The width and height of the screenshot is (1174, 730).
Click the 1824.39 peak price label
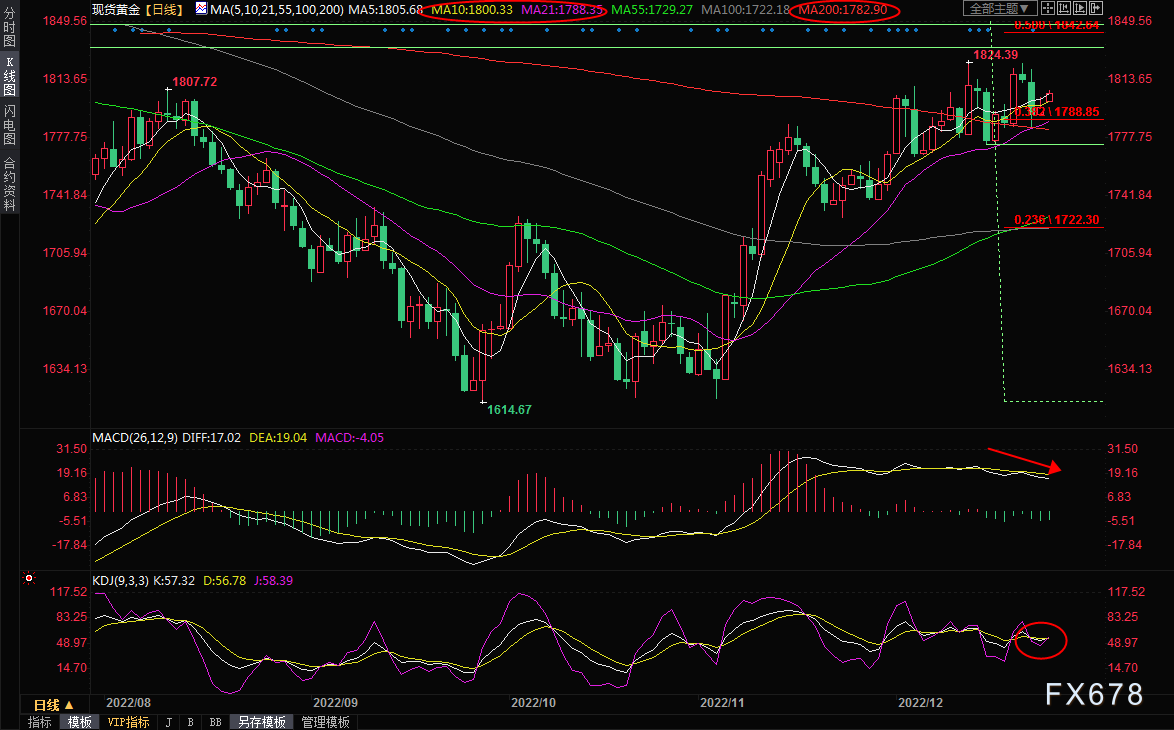point(996,55)
